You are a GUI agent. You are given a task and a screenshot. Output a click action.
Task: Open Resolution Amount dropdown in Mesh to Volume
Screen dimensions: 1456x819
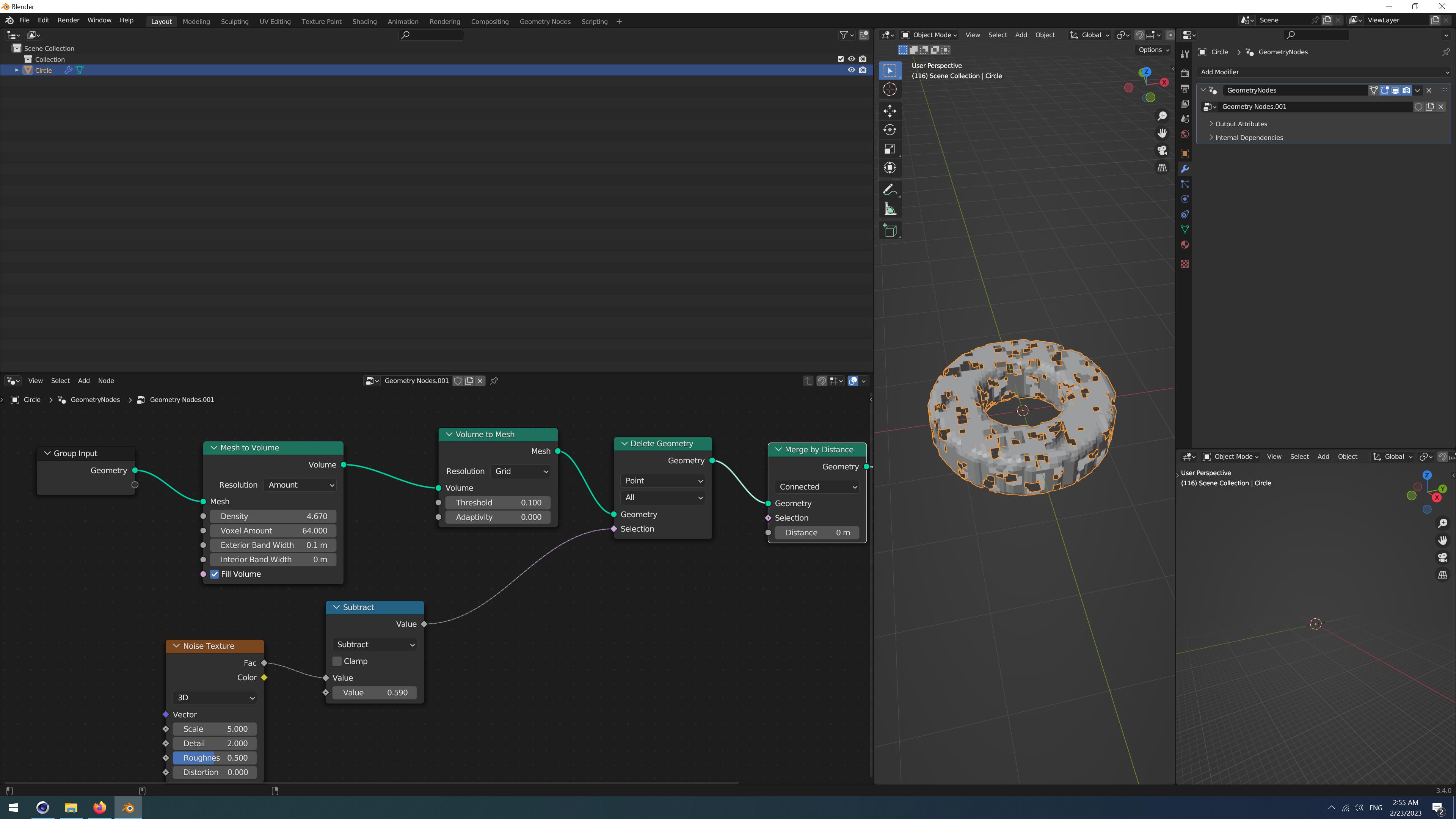pyautogui.click(x=301, y=485)
